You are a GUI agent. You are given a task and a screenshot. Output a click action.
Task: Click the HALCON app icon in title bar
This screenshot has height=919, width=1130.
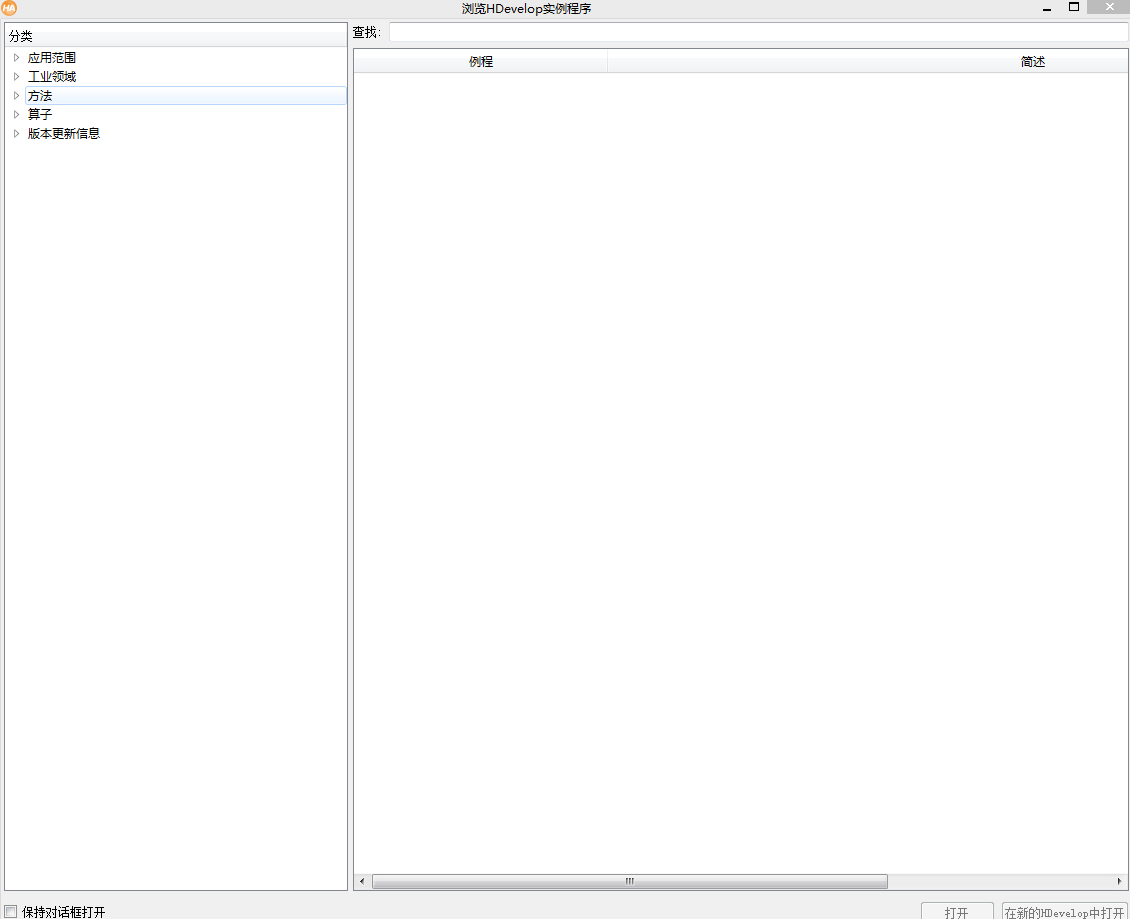coord(9,9)
